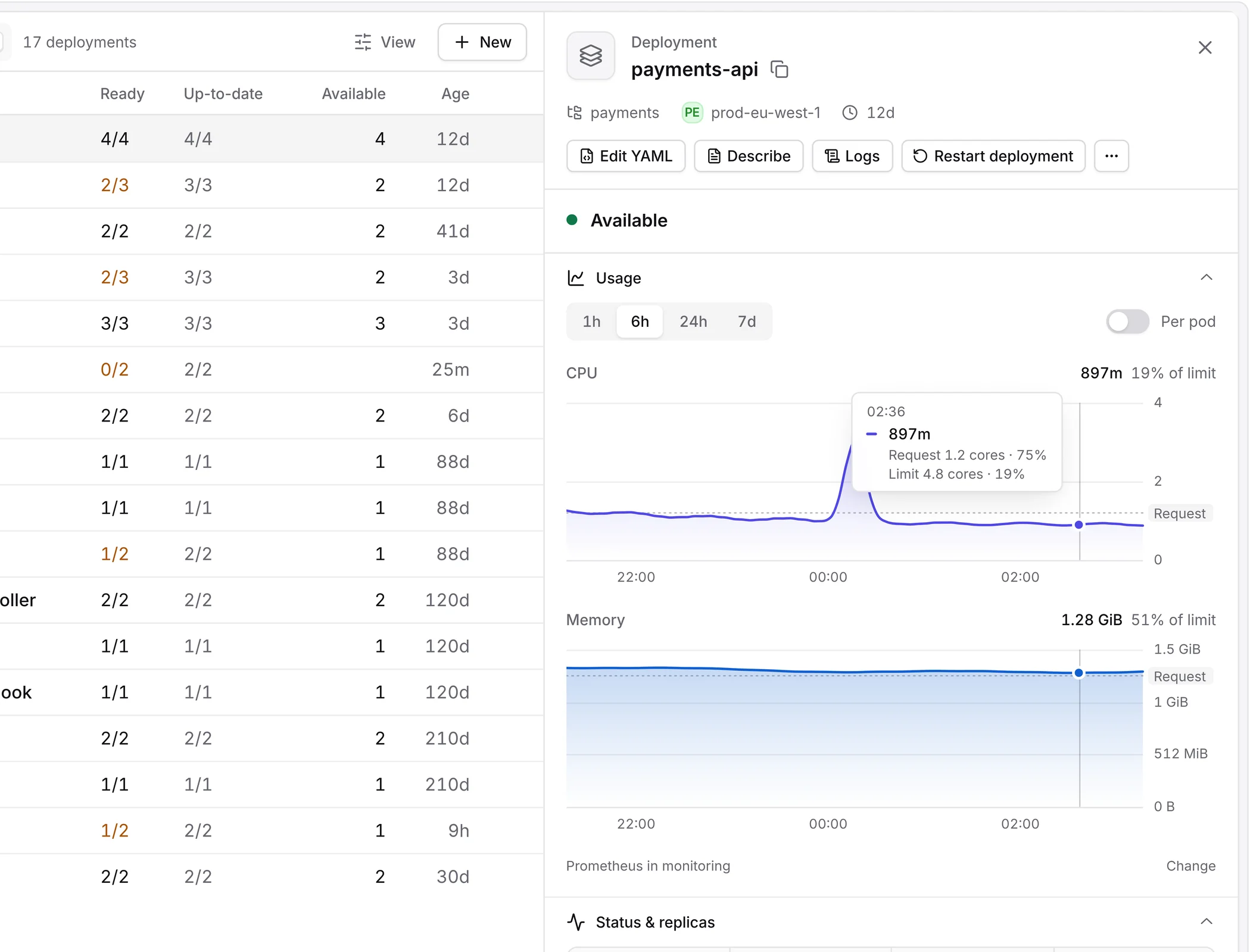The image size is (1250, 952).
Task: Click the '897m' CPU usage value
Action: tap(1101, 373)
